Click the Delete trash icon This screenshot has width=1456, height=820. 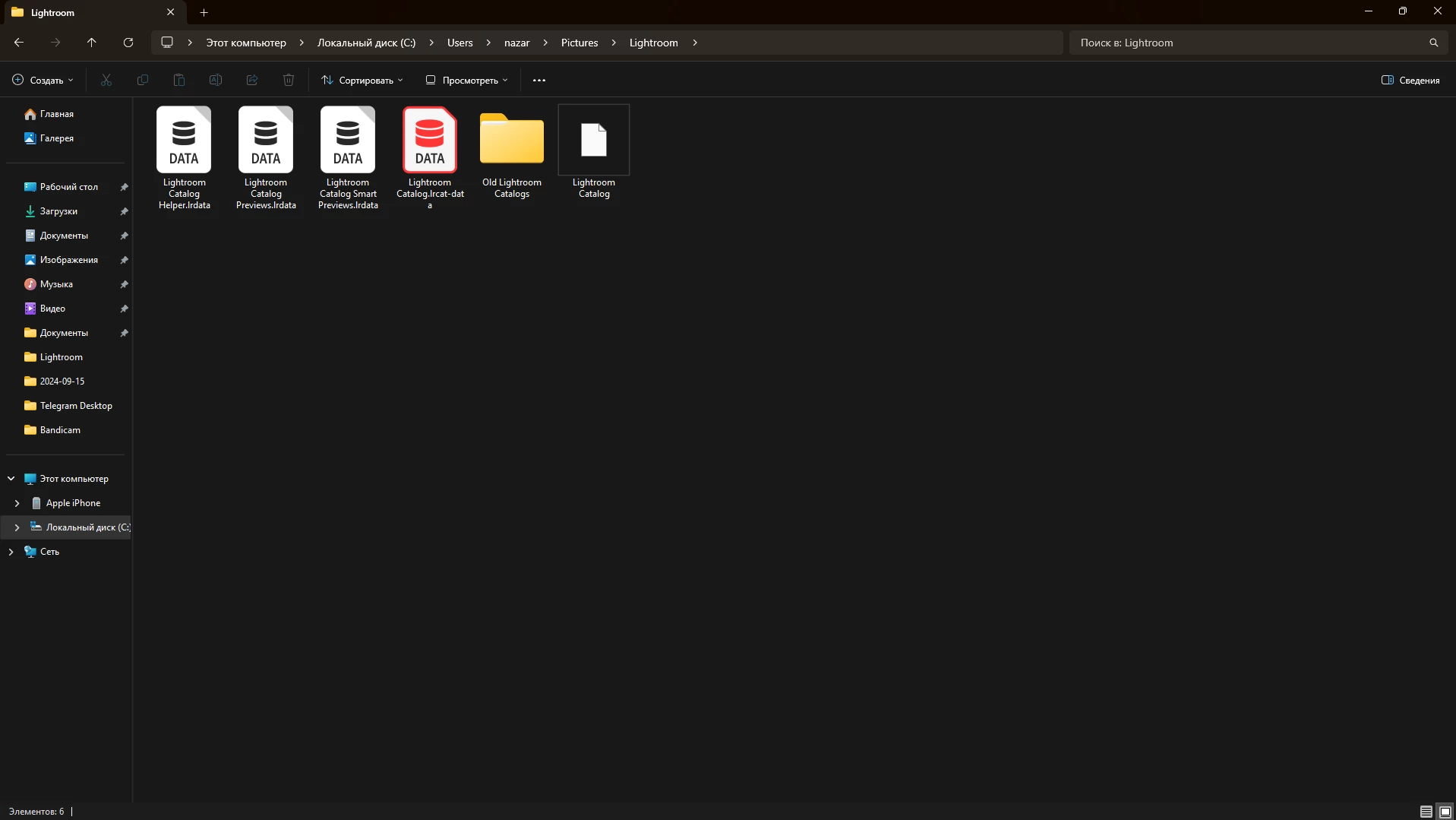pyautogui.click(x=289, y=80)
